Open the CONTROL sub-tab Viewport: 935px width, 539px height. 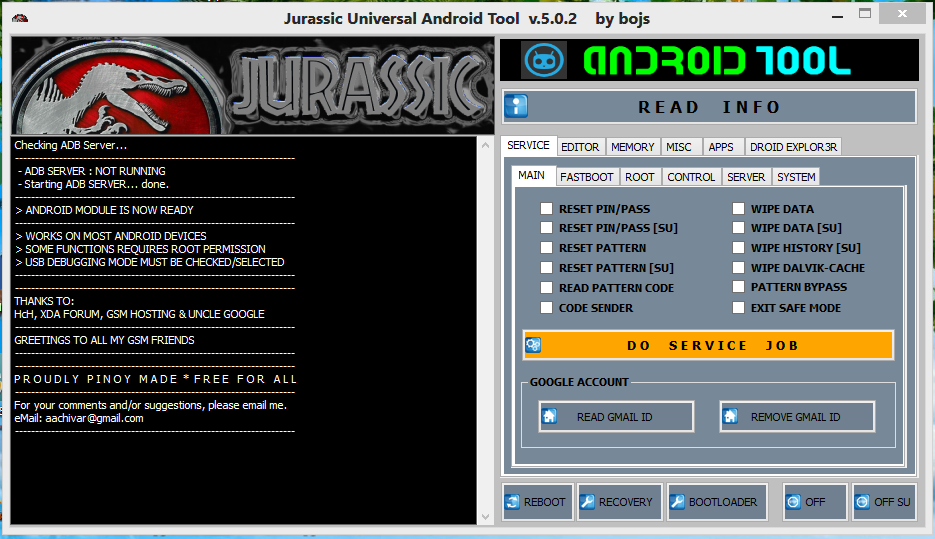pyautogui.click(x=691, y=177)
